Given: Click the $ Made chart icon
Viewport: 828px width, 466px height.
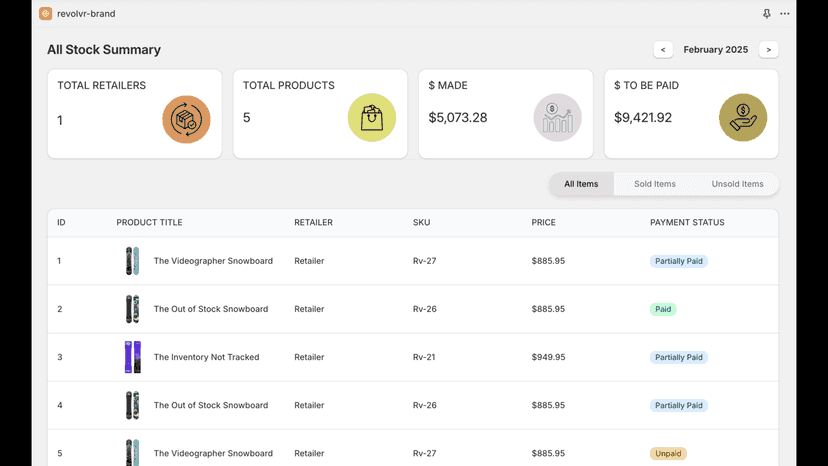Looking at the screenshot, I should pos(558,117).
